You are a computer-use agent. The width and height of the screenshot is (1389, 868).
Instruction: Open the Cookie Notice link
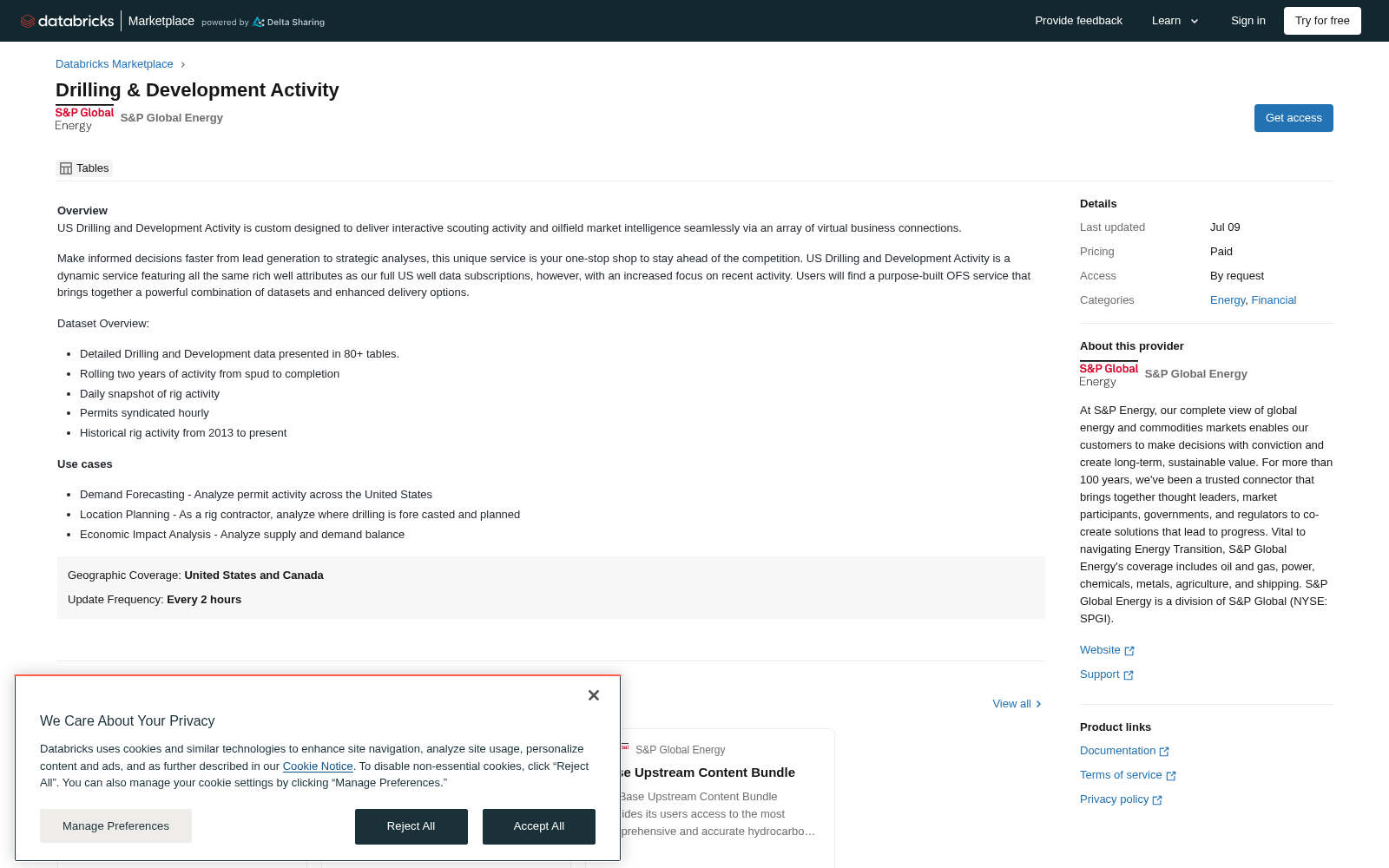coord(318,766)
